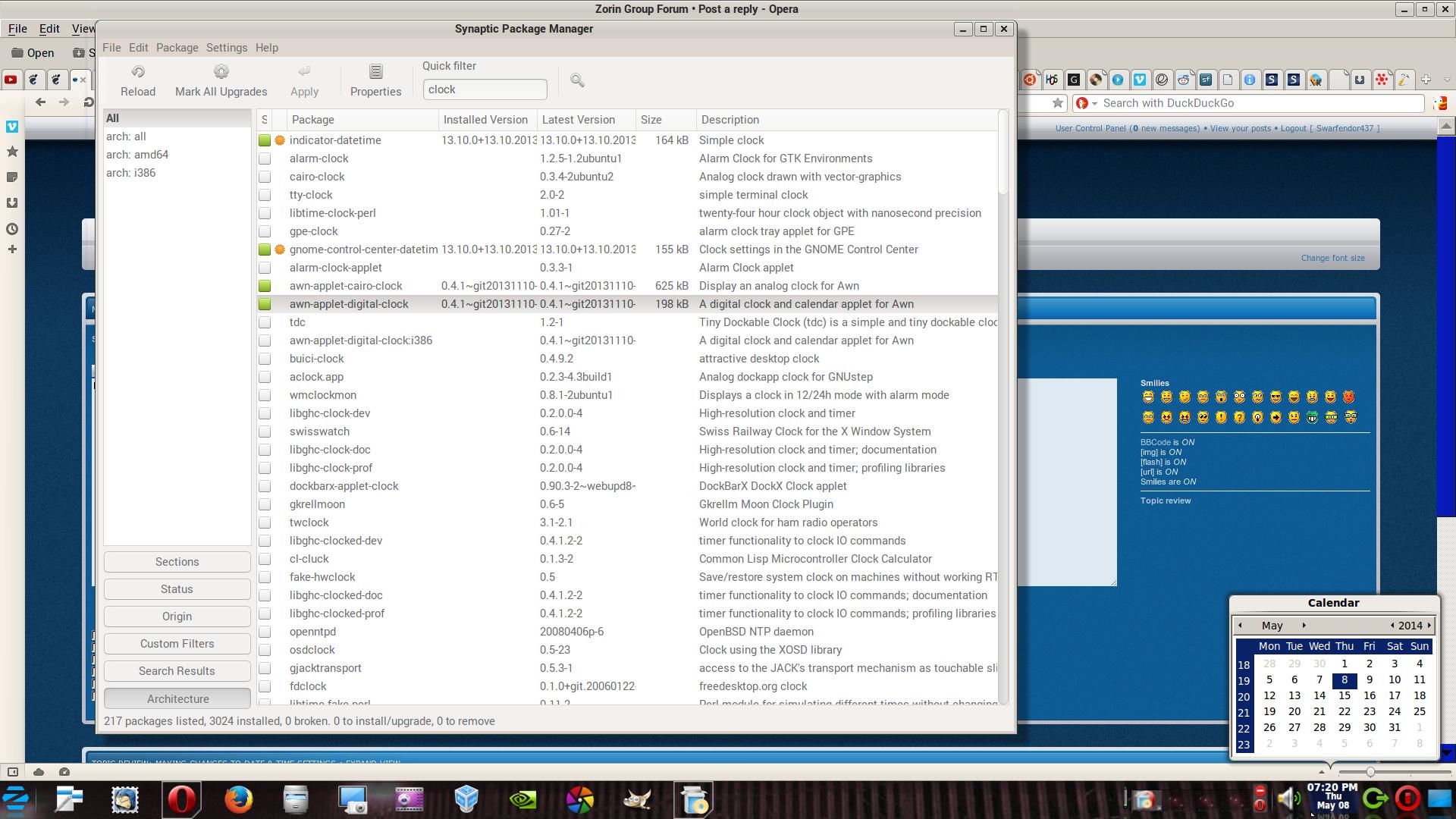This screenshot has width=1456, height=819.
Task: Click the volume speaker tray icon
Action: pos(1287,799)
